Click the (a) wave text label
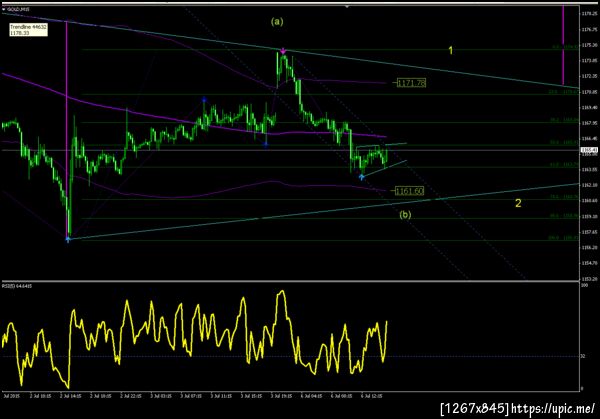 coord(277,21)
